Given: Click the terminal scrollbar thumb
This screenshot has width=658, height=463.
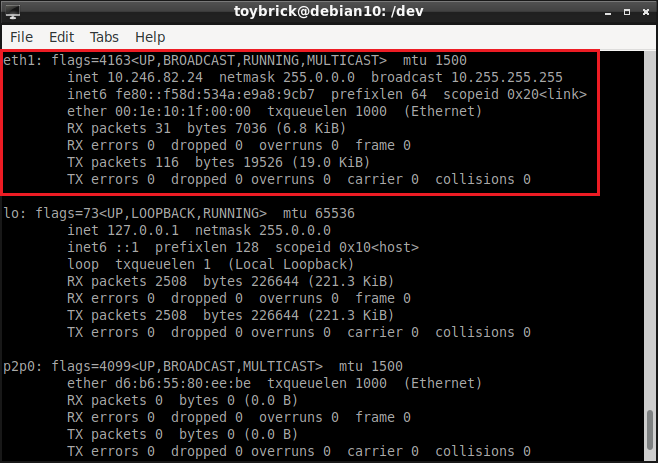Looking at the screenshot, I should 650,430.
